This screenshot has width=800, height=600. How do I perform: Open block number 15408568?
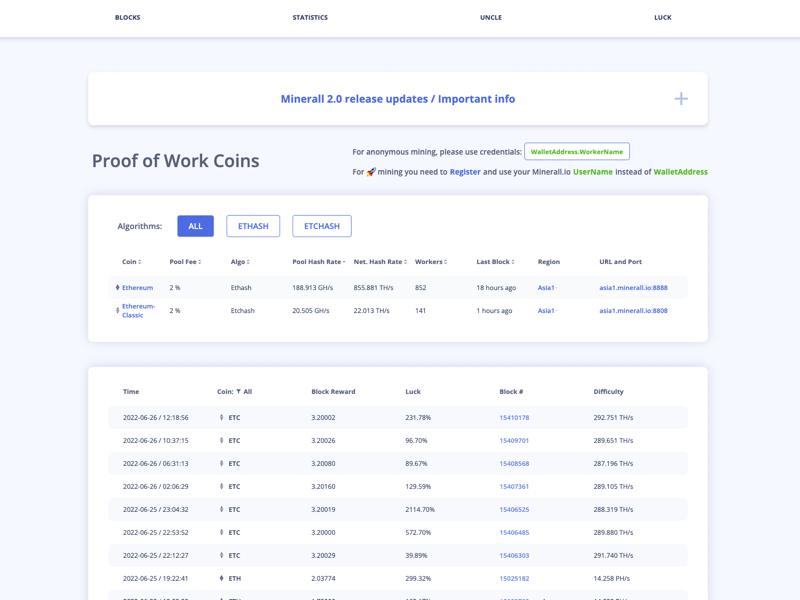514,463
